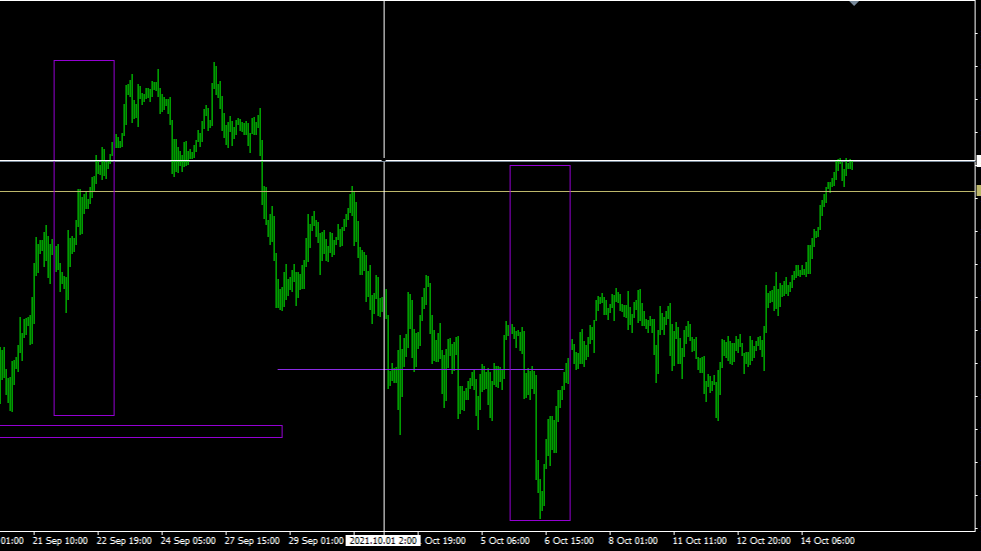This screenshot has height=551, width=981.
Task: Click the white price marker on price scale
Action: pos(978,161)
